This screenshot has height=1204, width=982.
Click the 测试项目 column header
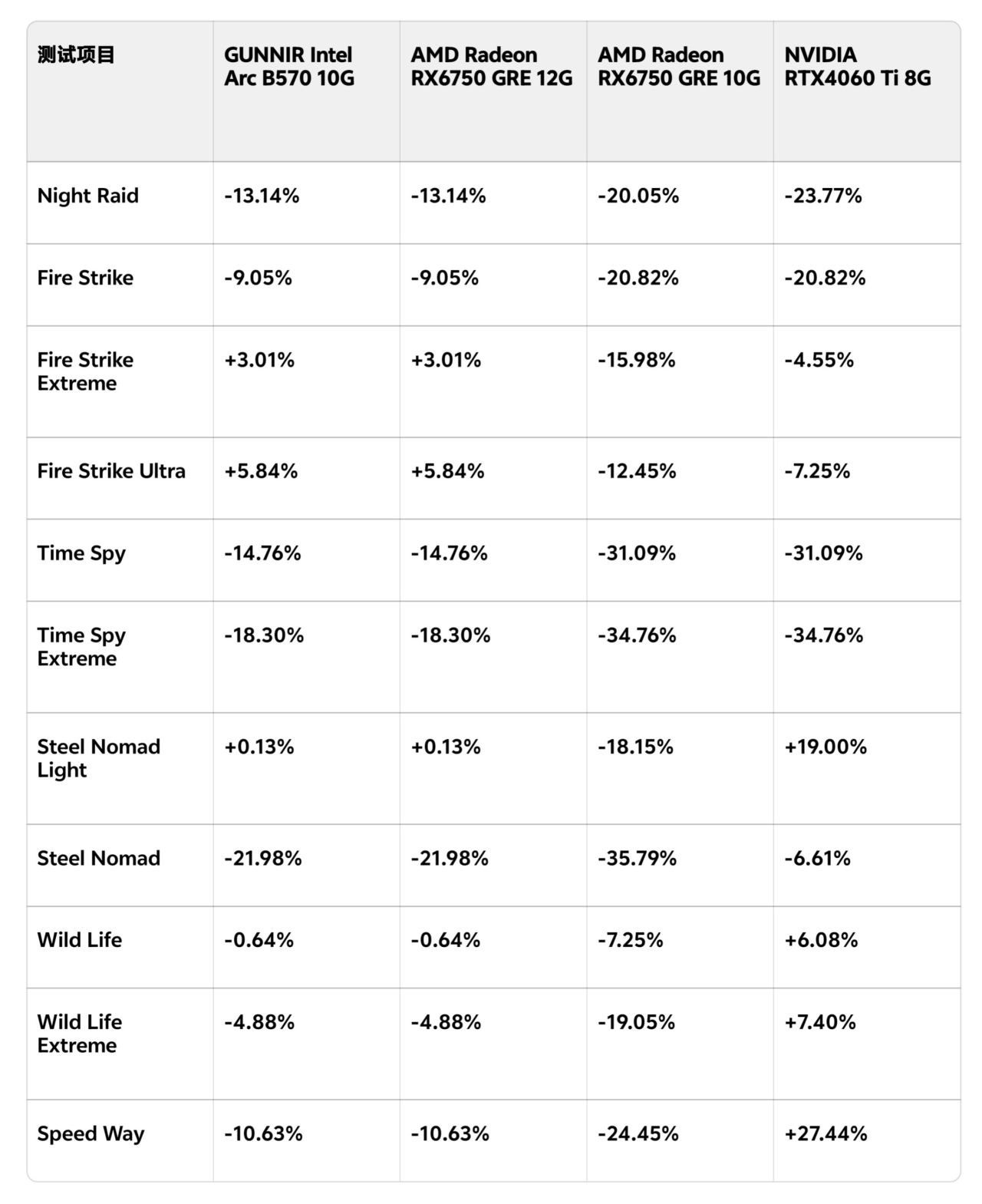(x=76, y=55)
